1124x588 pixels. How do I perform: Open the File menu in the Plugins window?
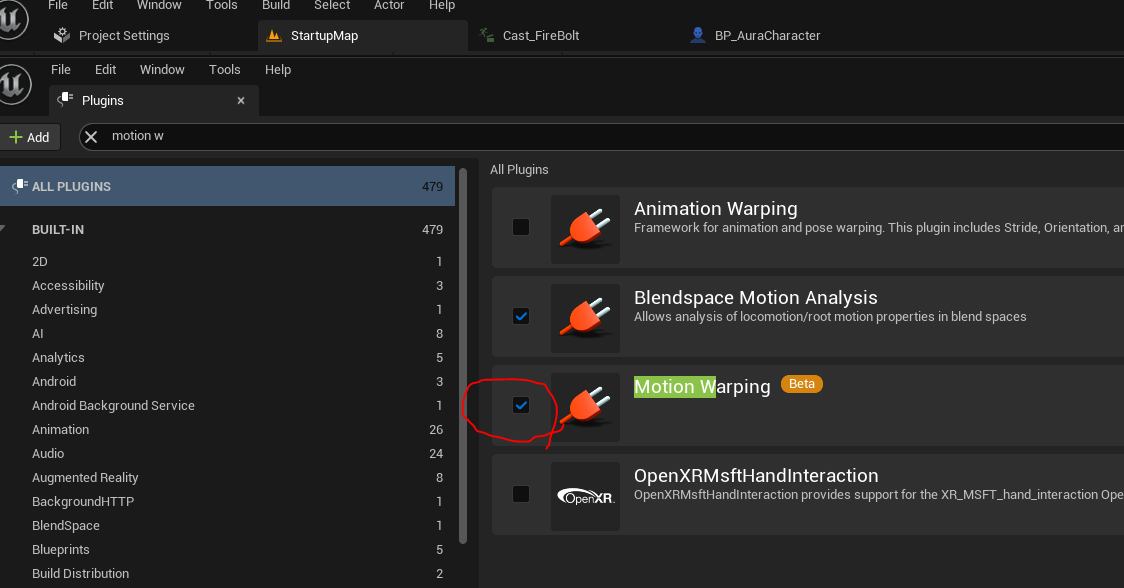coord(61,70)
